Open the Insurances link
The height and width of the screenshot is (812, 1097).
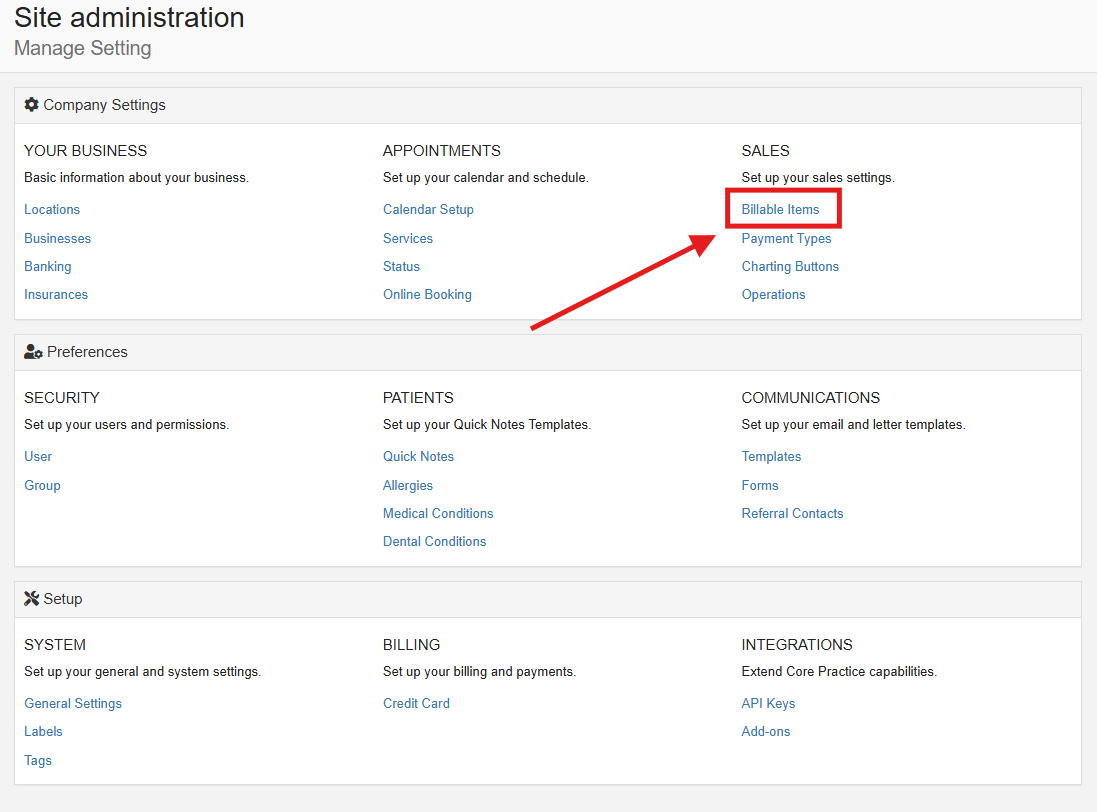click(x=56, y=294)
